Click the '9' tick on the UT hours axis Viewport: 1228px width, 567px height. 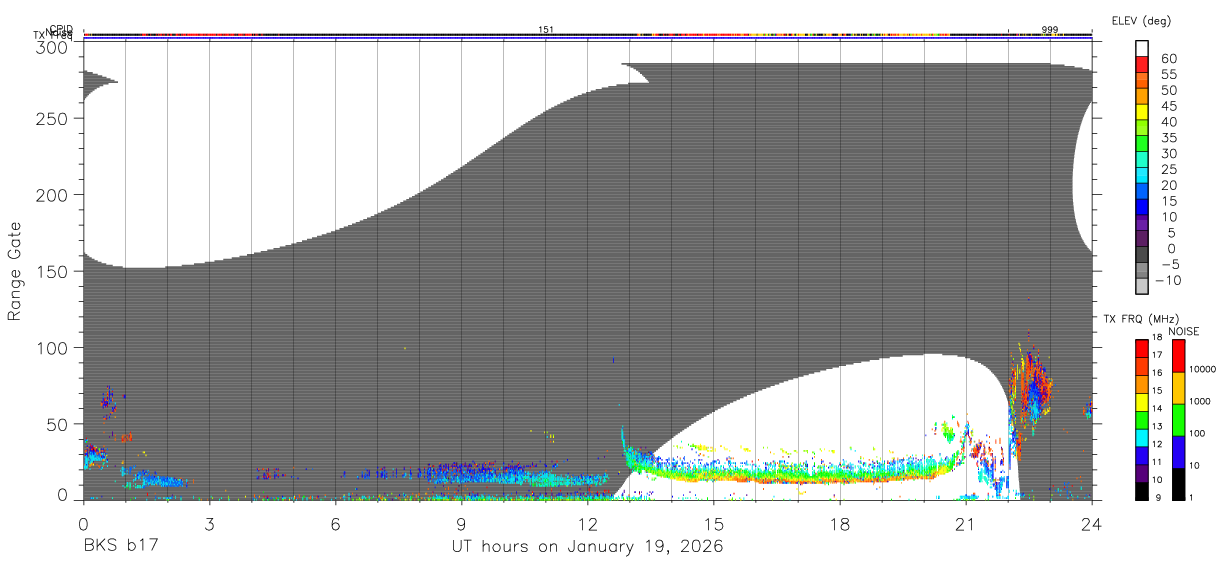(x=461, y=523)
